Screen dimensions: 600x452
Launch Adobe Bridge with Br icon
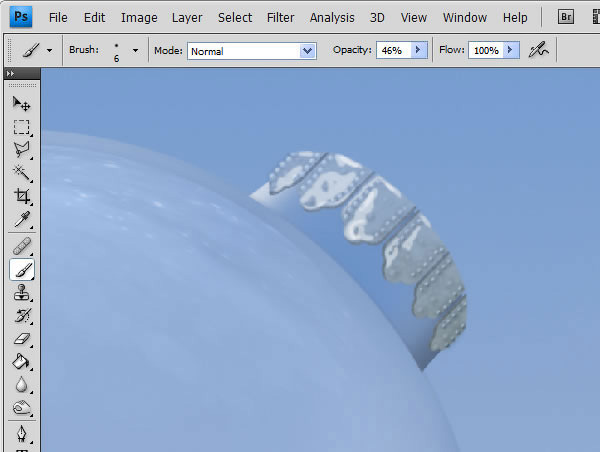tap(566, 17)
